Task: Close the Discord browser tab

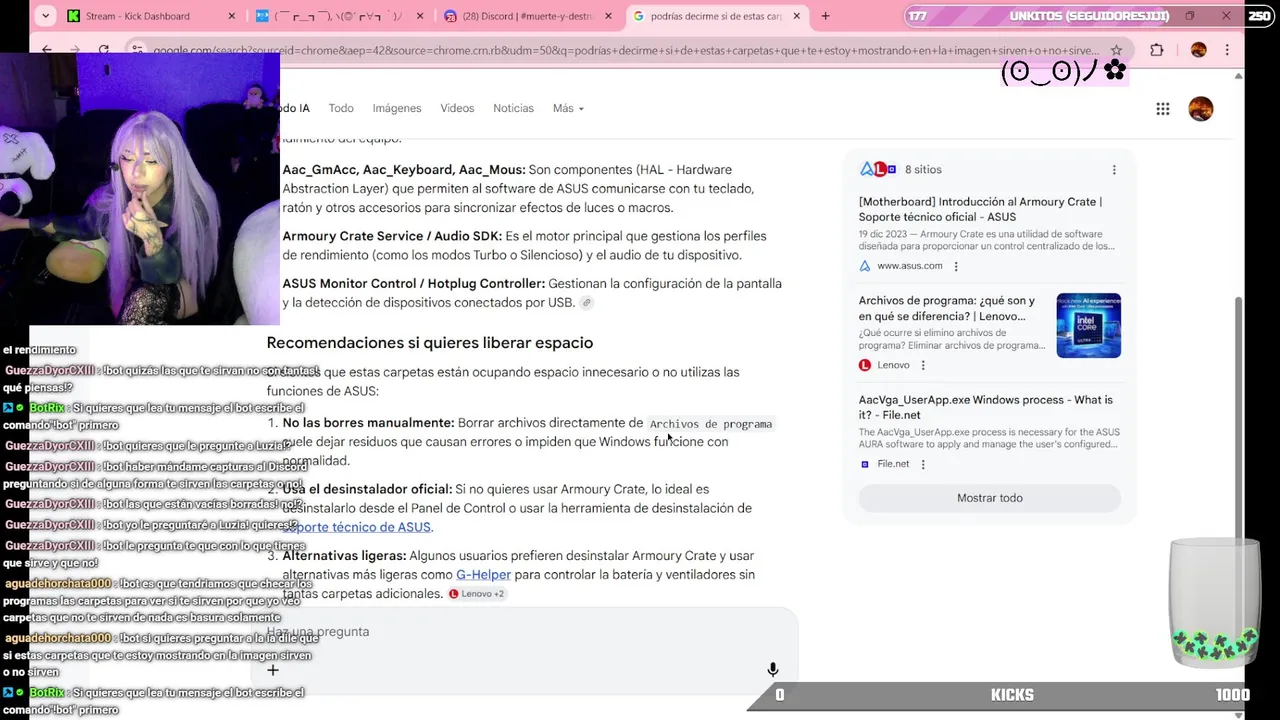Action: coord(608,16)
